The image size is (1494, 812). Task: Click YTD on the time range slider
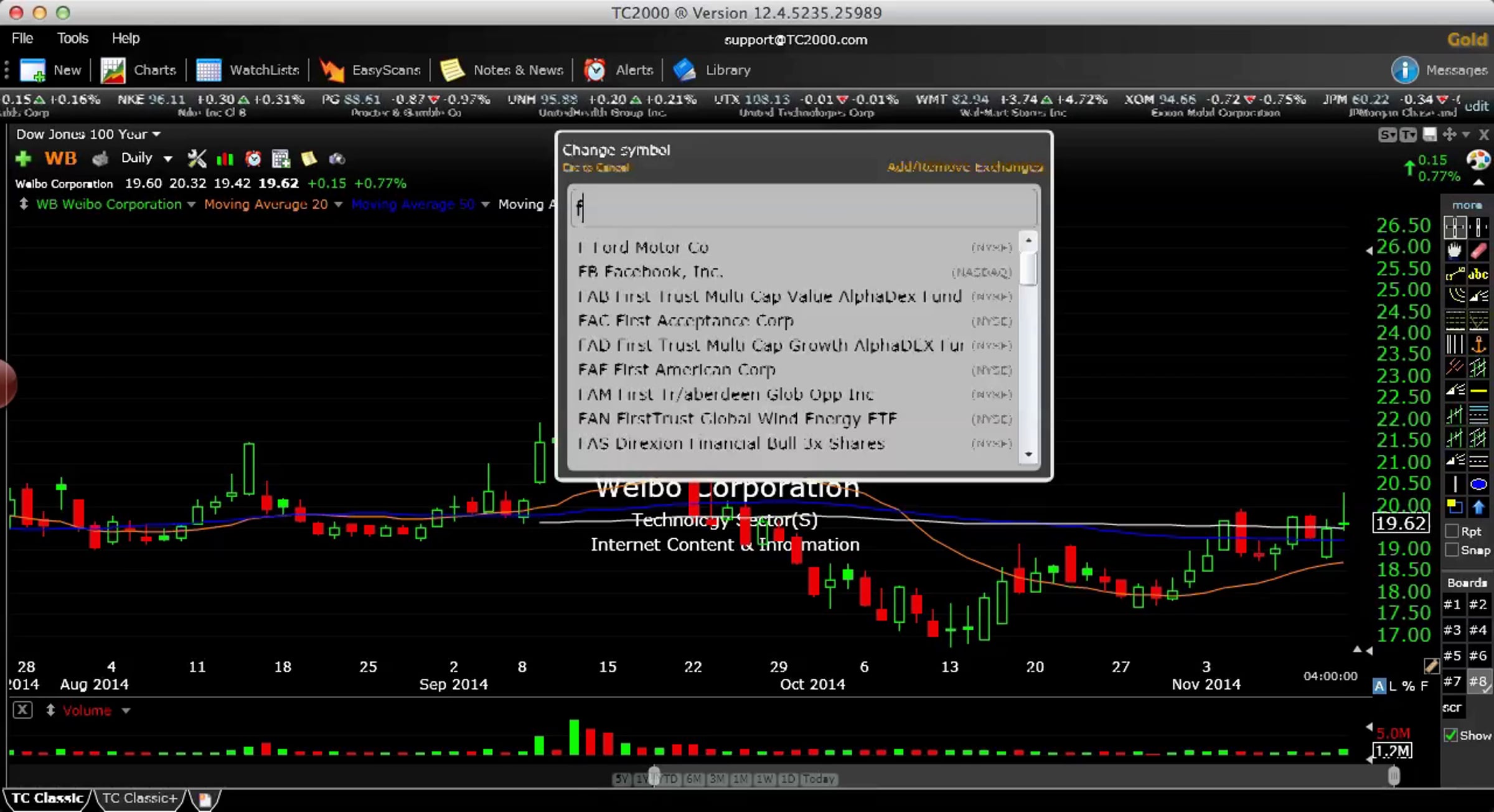(669, 779)
